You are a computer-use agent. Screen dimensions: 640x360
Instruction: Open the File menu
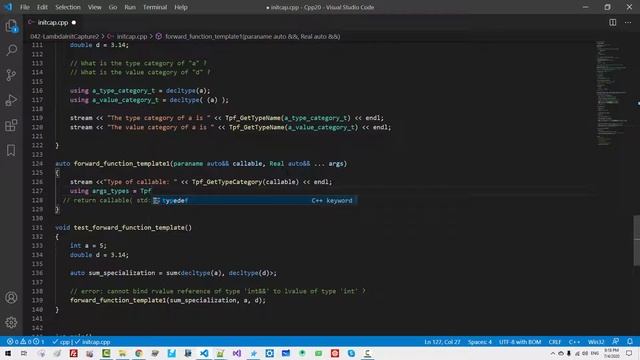coord(25,7)
